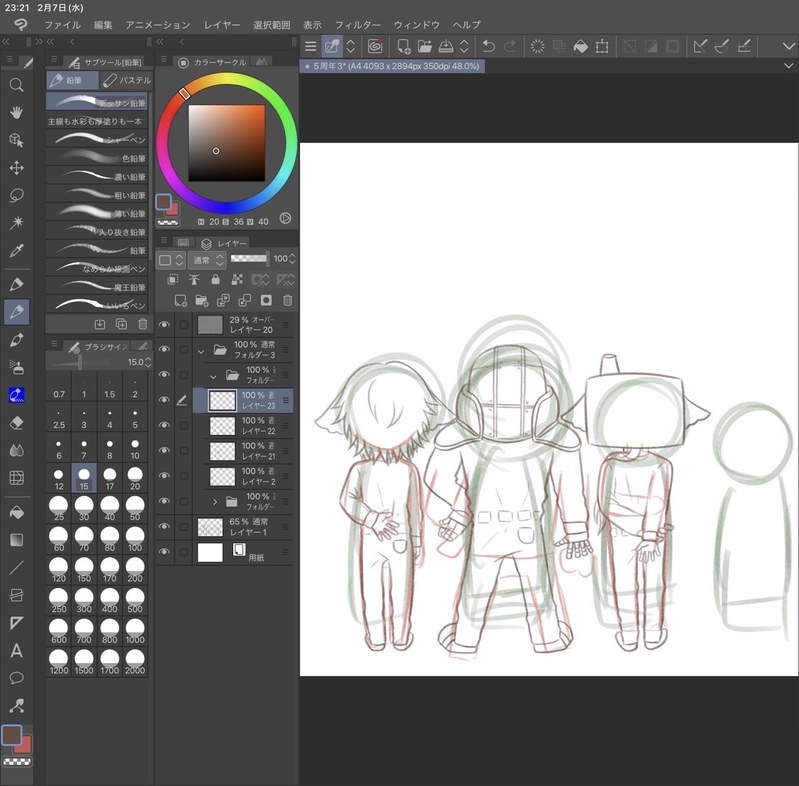
Task: Hide the 用紙 paper layer
Action: tap(164, 552)
